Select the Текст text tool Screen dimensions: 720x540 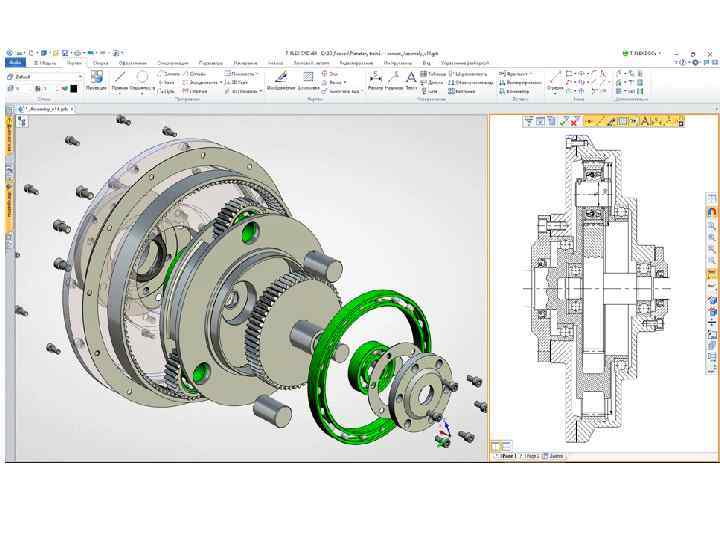click(411, 81)
